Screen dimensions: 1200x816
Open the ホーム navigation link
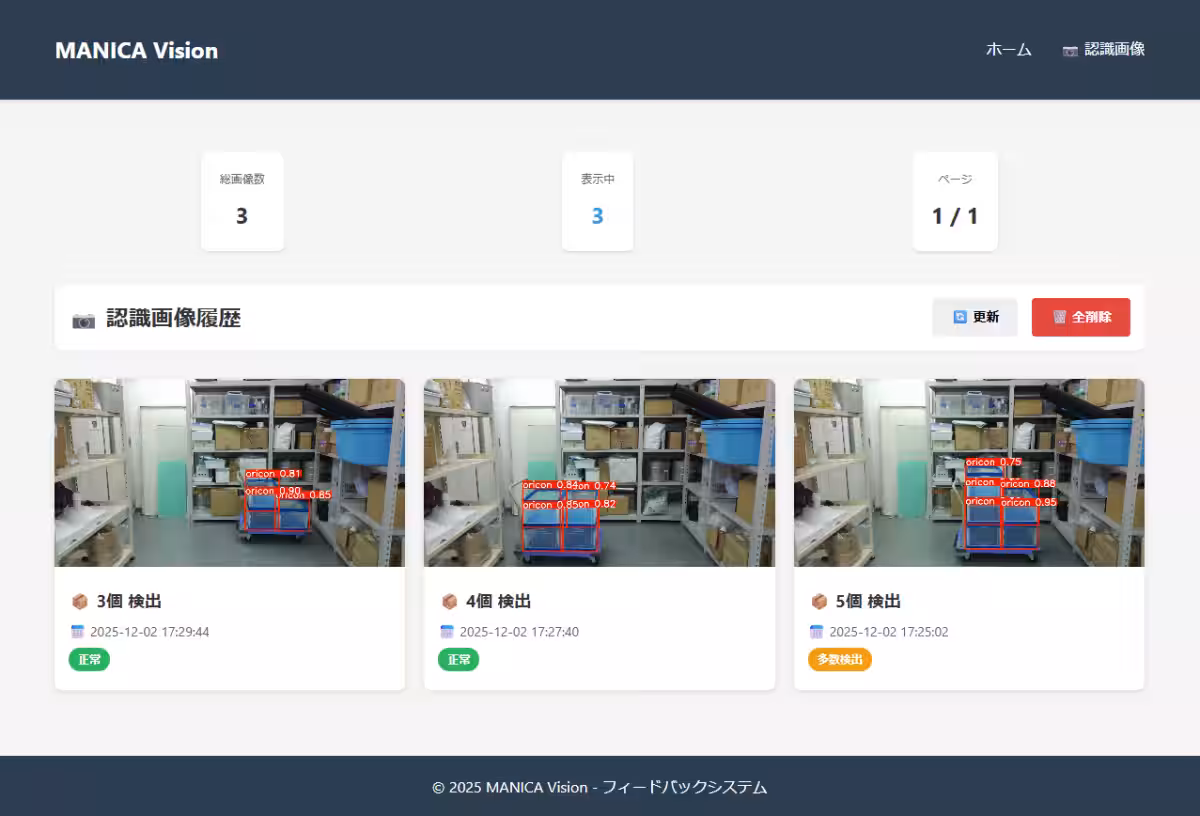(x=1008, y=49)
